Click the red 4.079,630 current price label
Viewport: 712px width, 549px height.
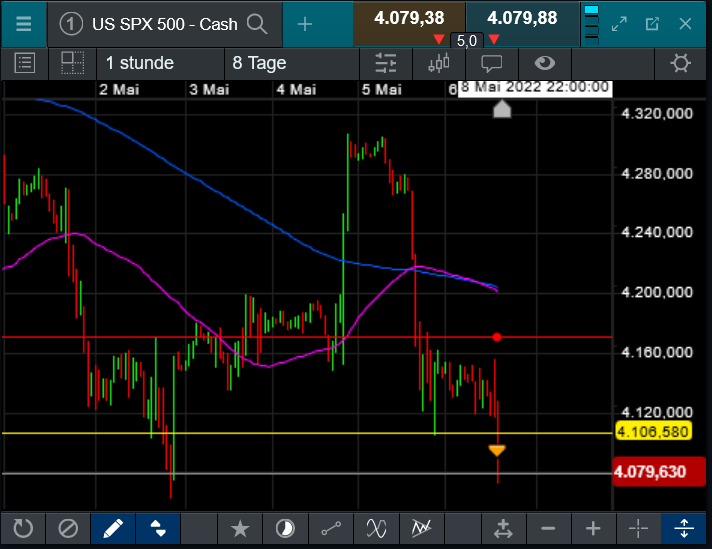pos(659,472)
